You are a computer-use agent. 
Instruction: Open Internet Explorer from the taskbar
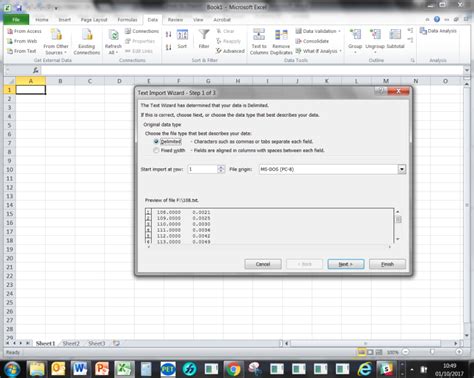tap(365, 369)
